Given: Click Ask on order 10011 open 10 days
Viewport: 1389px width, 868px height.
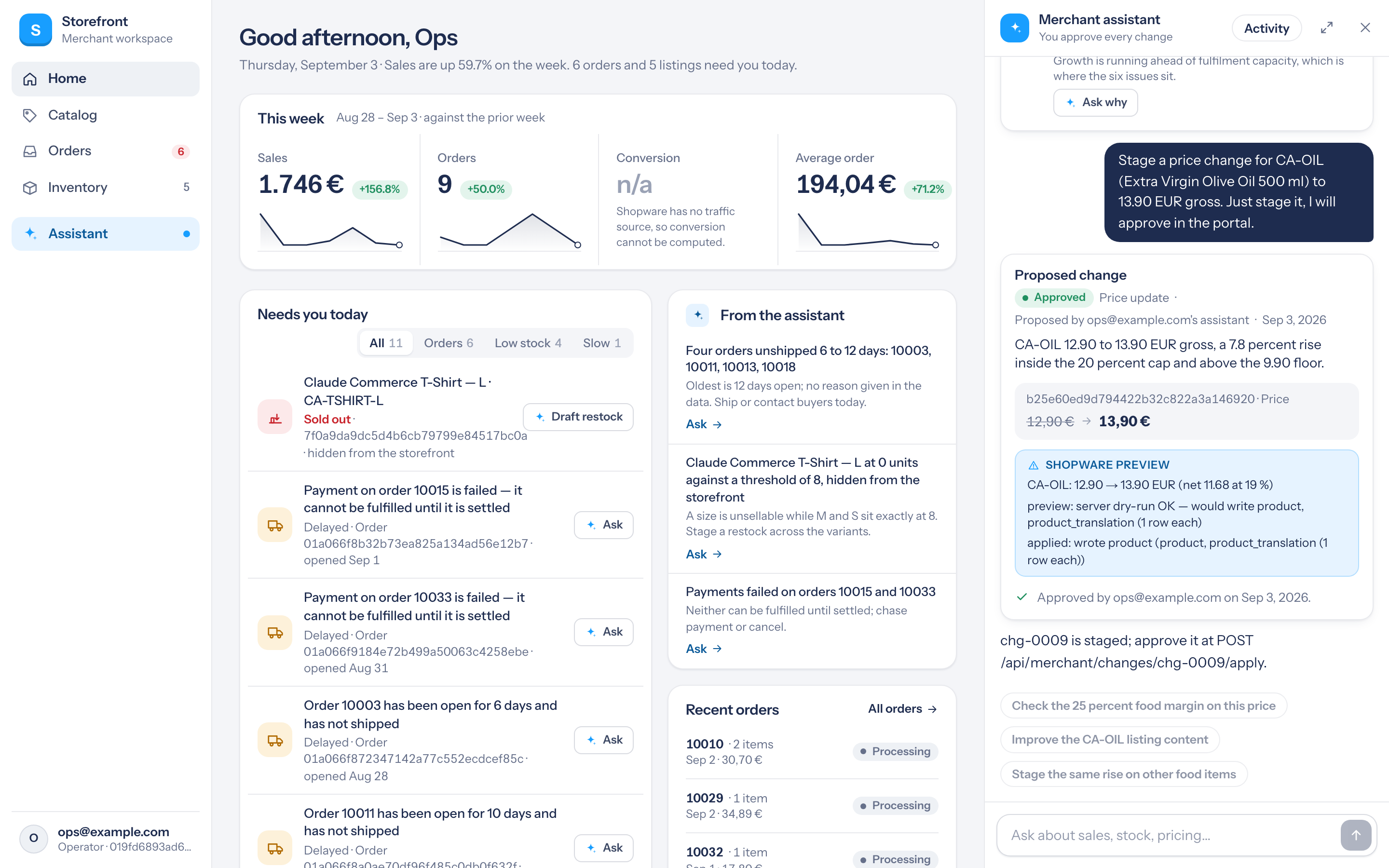Looking at the screenshot, I should click(603, 848).
